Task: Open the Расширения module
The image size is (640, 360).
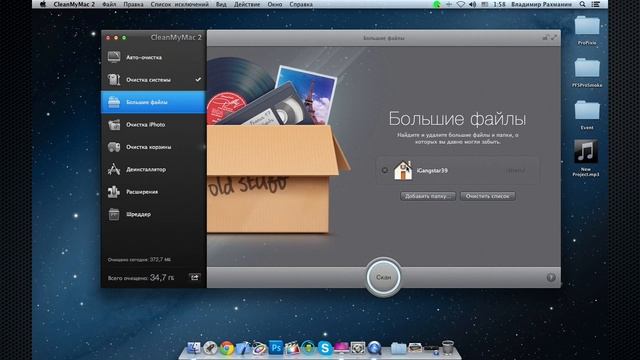Action: [153, 192]
